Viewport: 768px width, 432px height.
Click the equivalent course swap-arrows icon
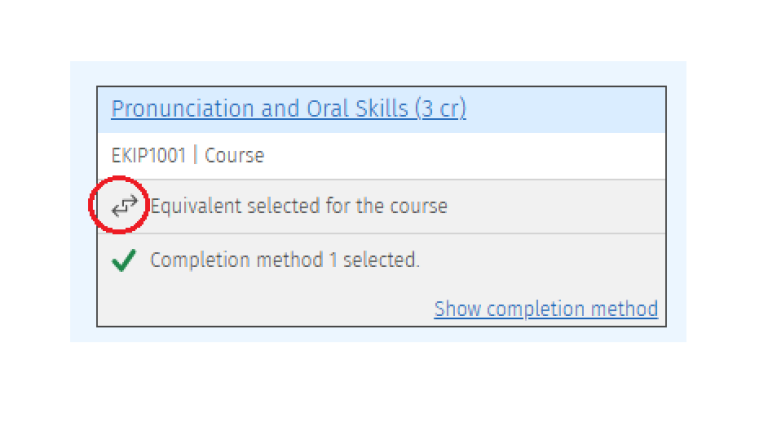click(x=124, y=206)
